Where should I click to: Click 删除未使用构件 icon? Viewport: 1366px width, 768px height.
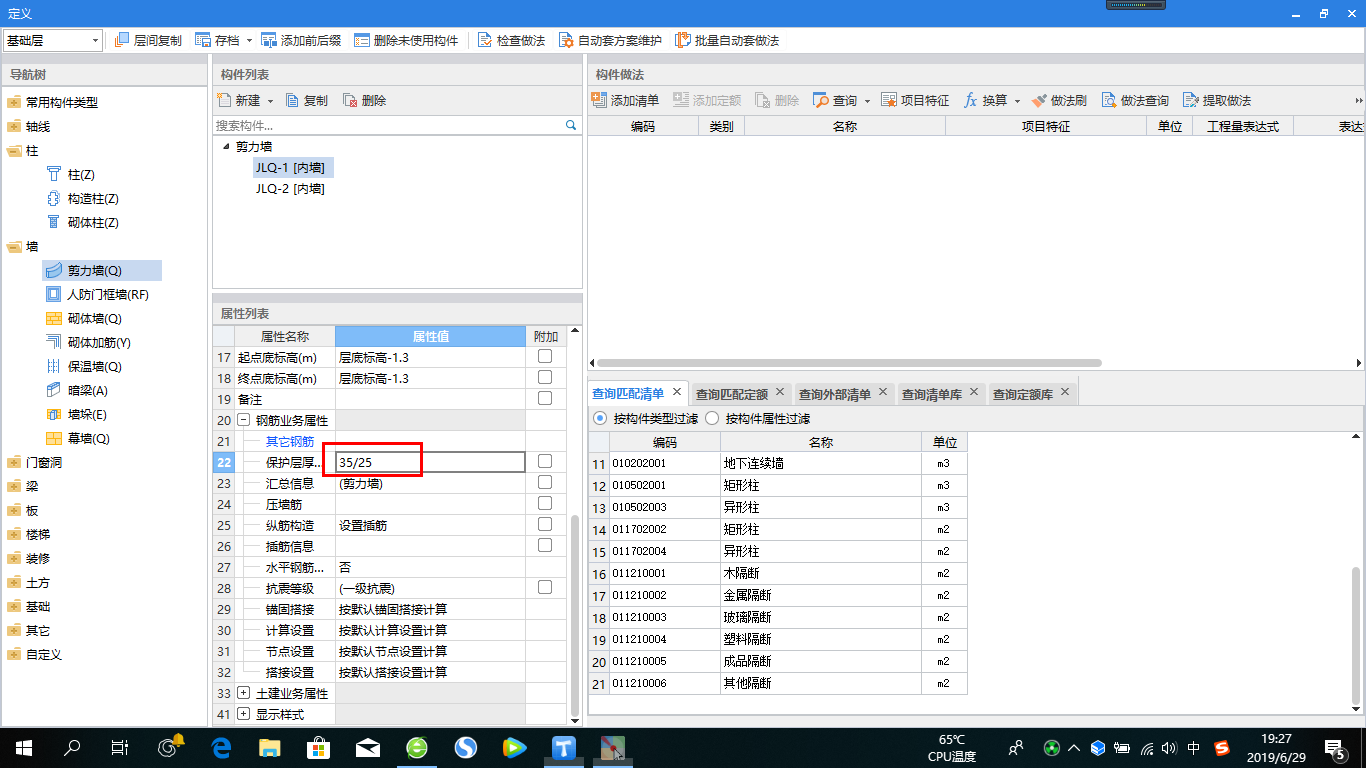362,40
